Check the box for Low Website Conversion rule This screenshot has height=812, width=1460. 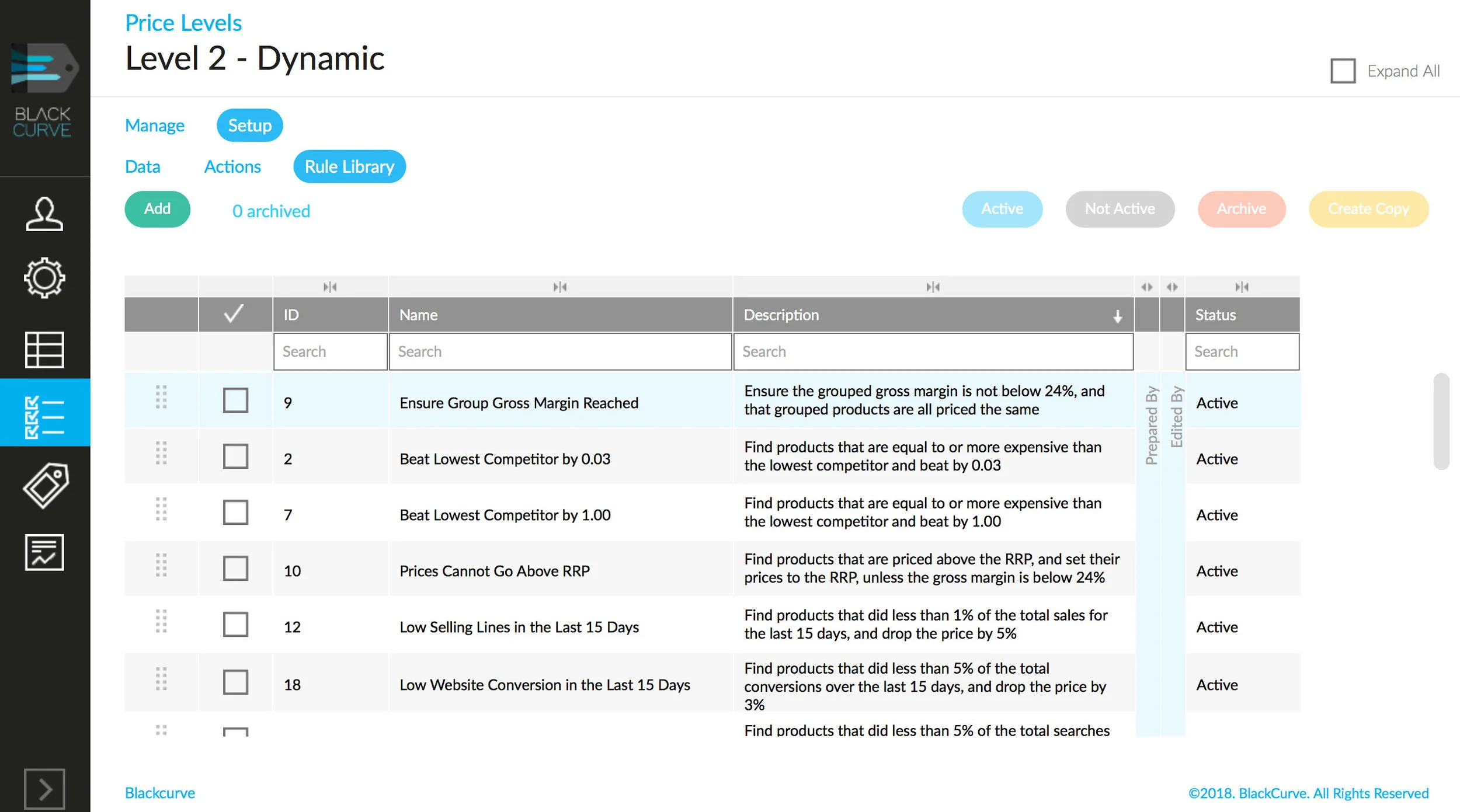click(235, 682)
